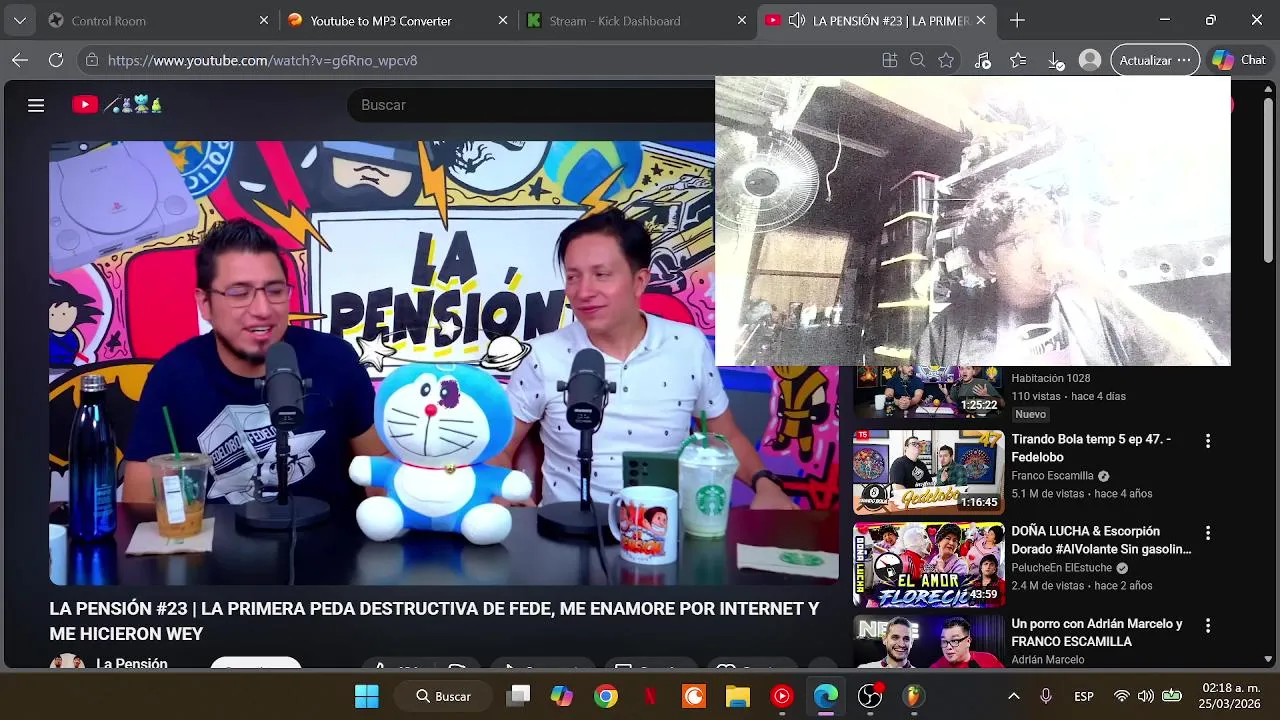
Task: Click the main video player
Action: point(444,362)
